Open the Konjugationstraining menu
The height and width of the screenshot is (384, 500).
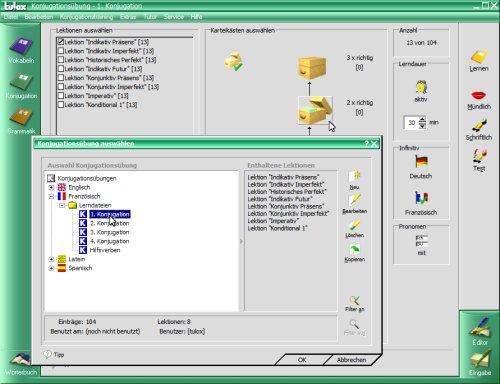tap(86, 17)
